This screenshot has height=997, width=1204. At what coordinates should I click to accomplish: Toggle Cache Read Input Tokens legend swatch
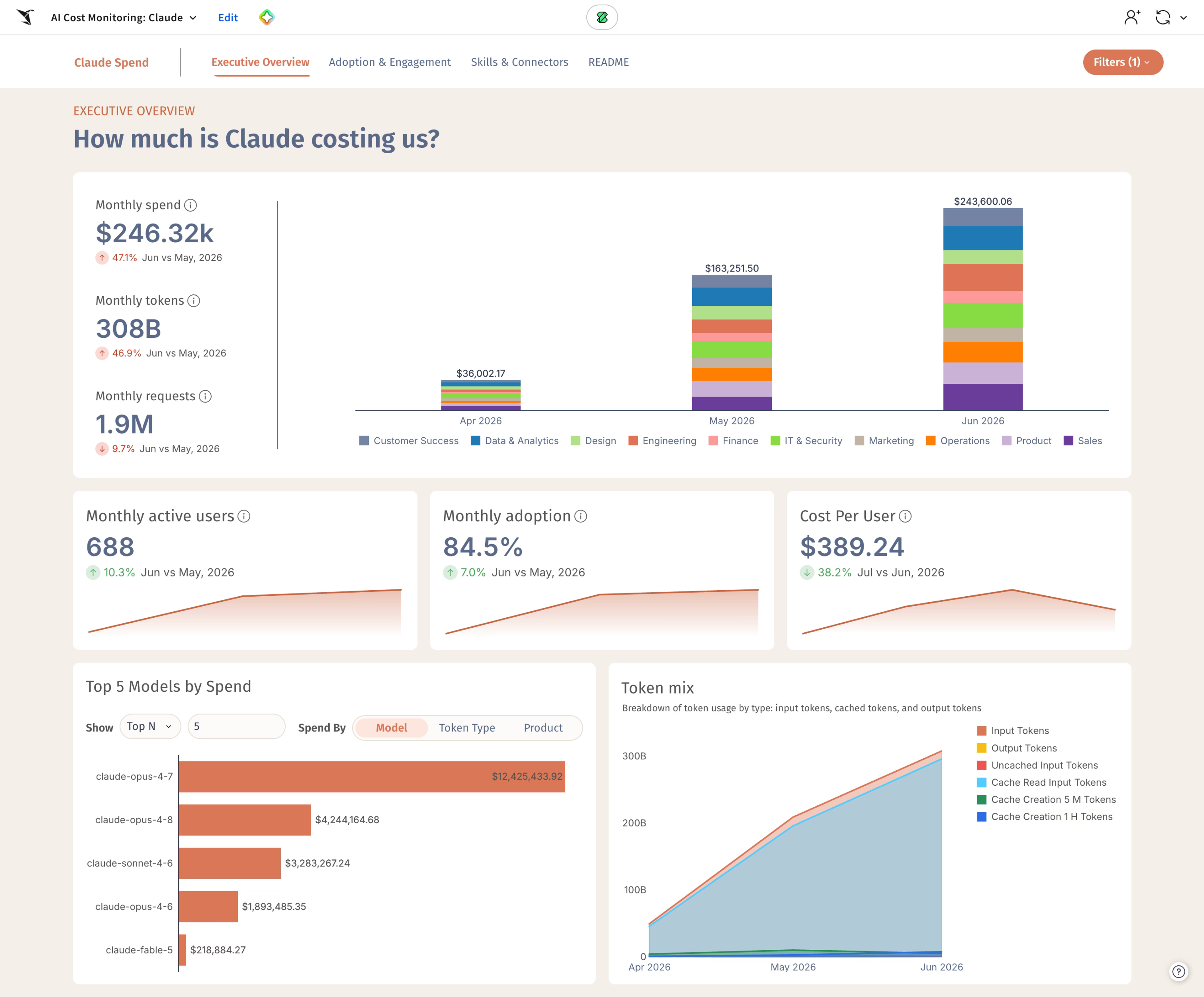(982, 783)
